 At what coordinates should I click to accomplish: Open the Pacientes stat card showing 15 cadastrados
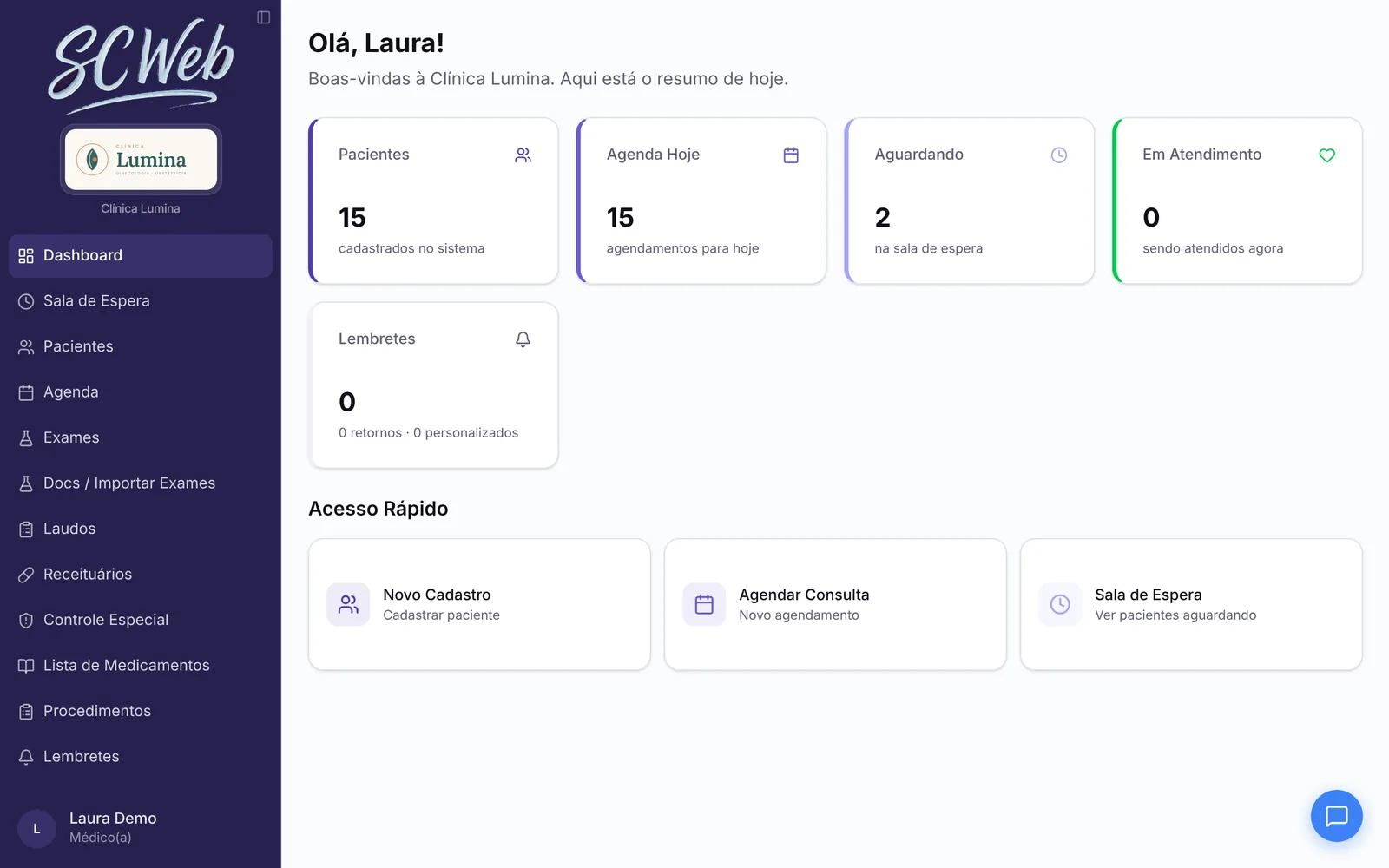pyautogui.click(x=433, y=201)
